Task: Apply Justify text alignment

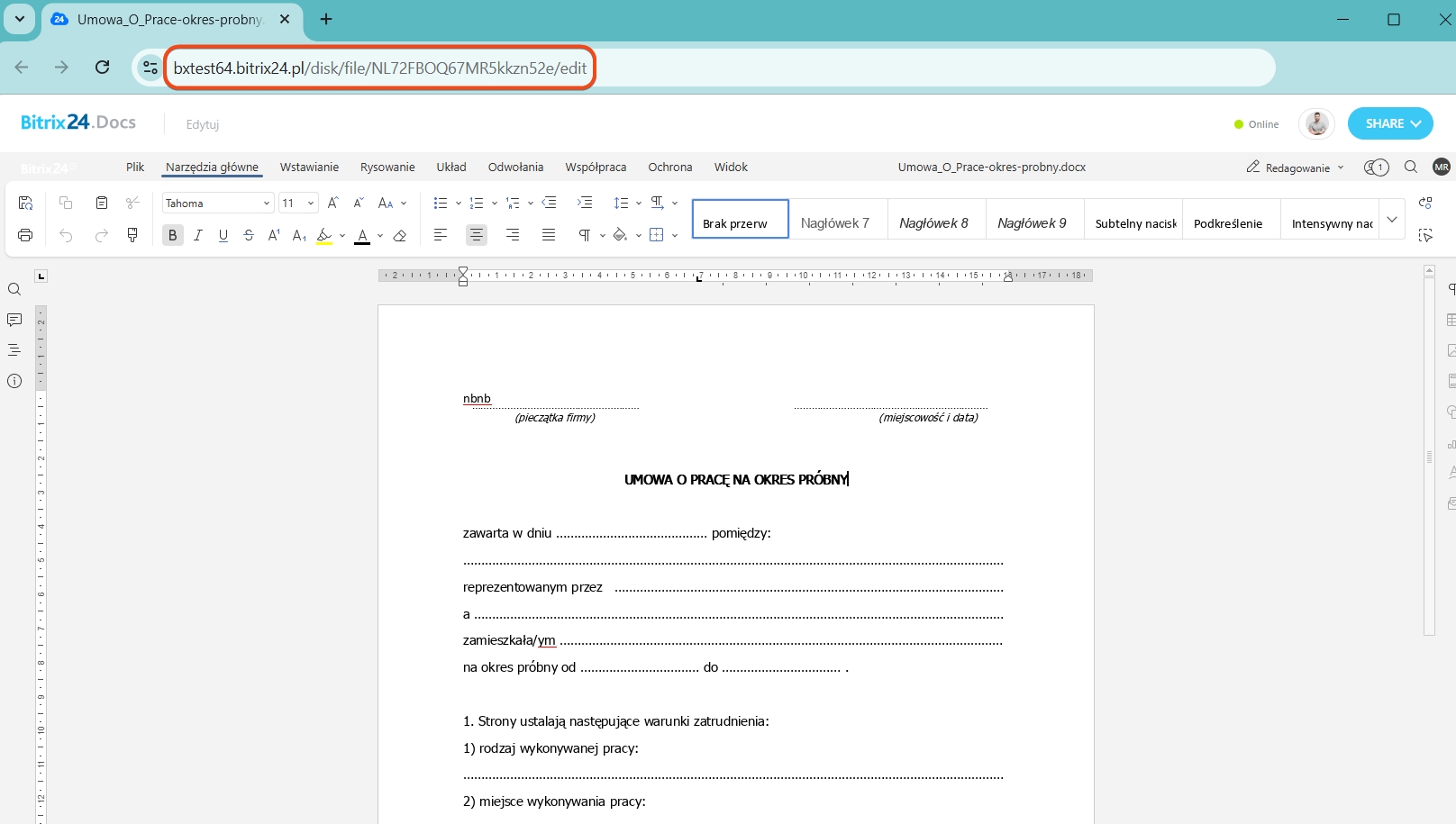Action: point(549,235)
